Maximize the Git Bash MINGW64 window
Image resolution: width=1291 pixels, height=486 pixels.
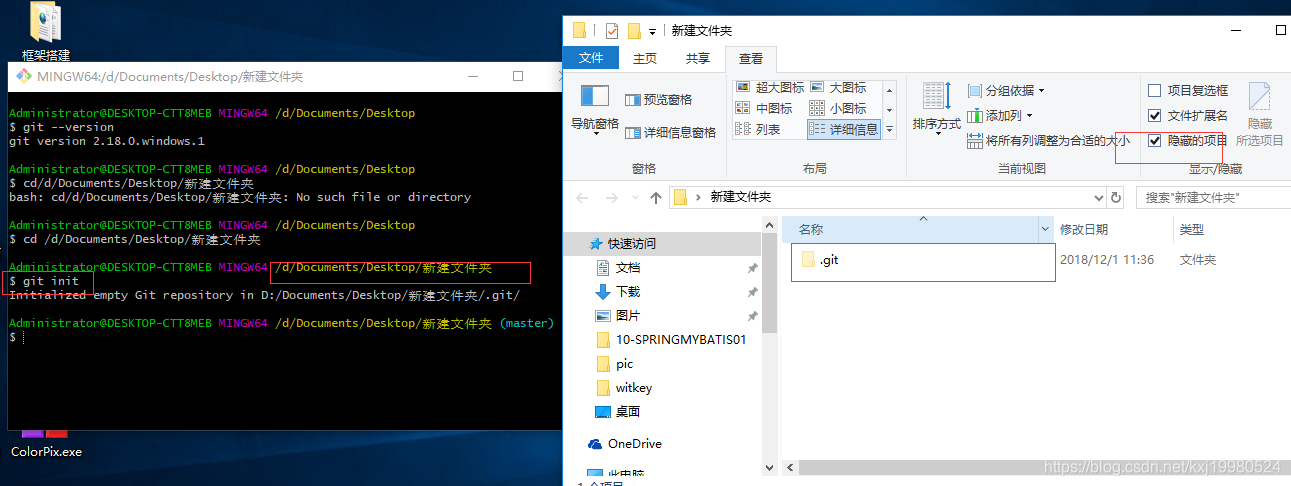point(518,76)
